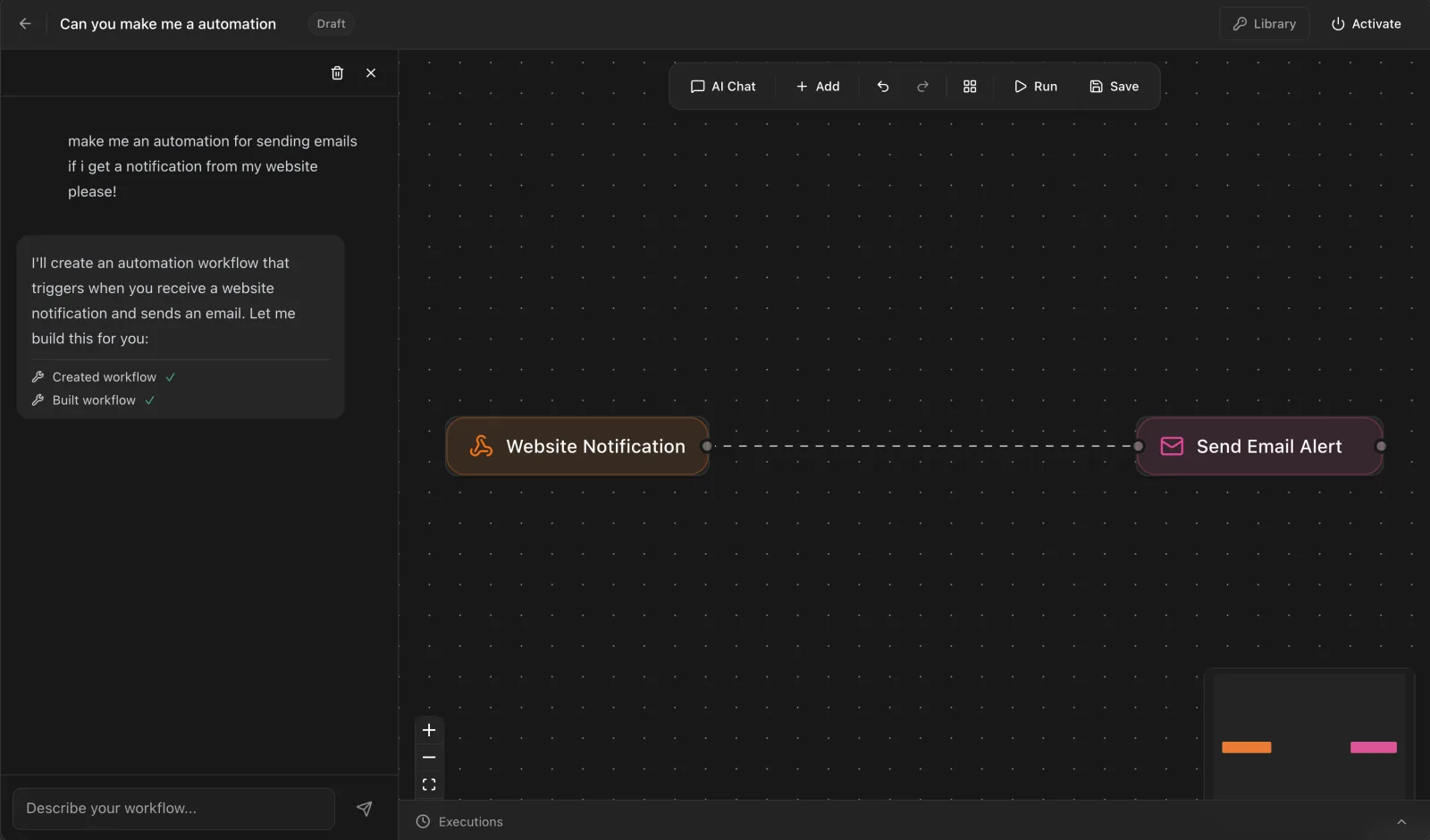Select the Send Email Alert node
1430x840 pixels.
pyautogui.click(x=1259, y=446)
